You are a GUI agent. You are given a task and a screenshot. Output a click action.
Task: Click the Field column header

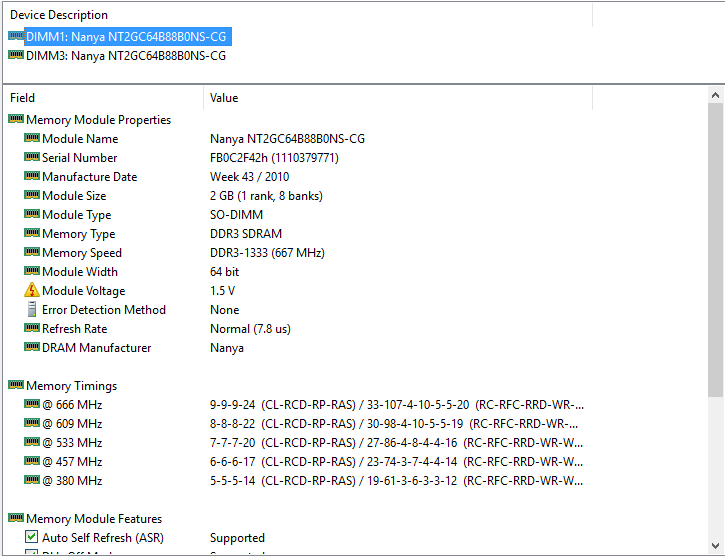(x=103, y=98)
